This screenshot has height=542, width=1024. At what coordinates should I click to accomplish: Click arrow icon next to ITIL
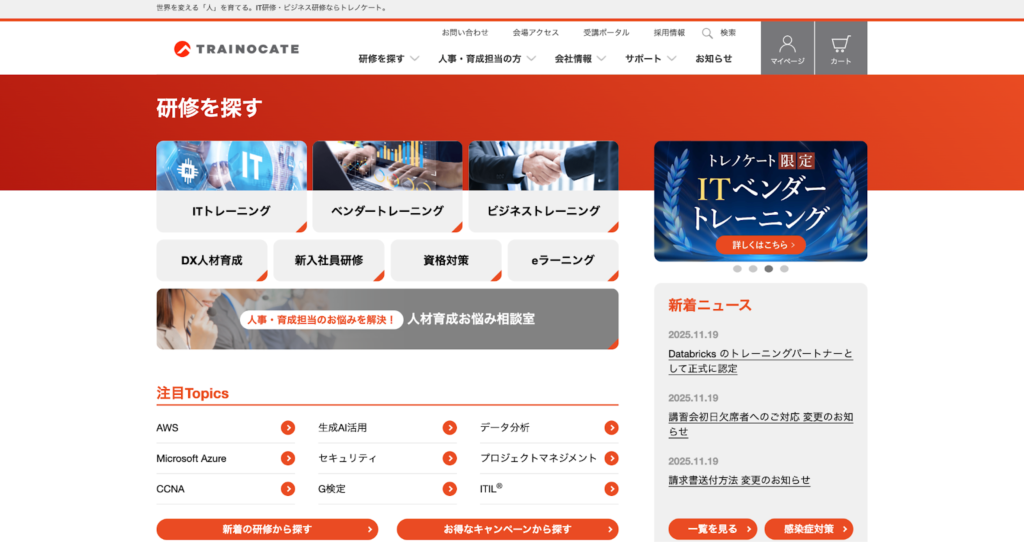[x=611, y=489]
